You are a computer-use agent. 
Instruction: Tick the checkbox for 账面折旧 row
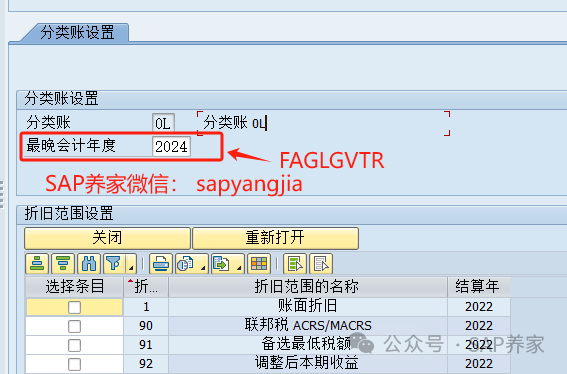(74, 307)
